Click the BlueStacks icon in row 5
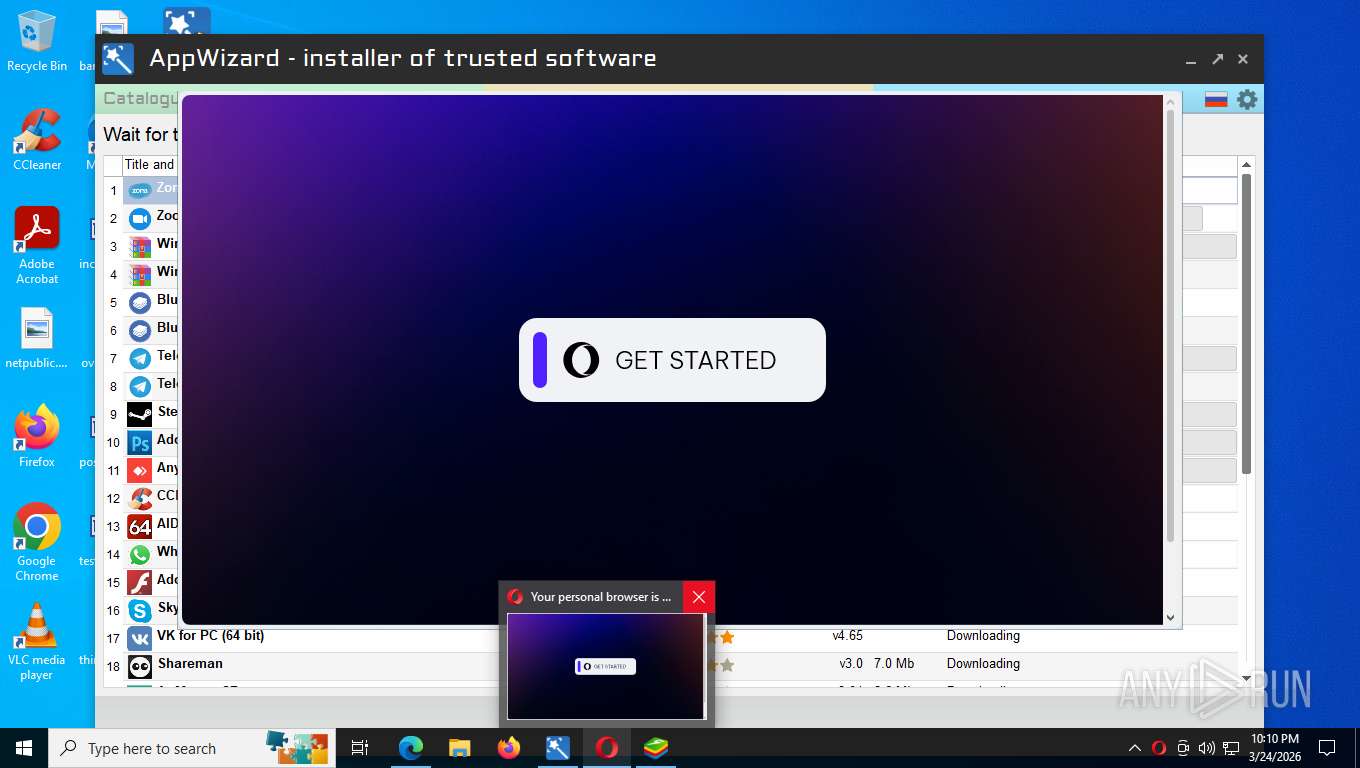 140,302
